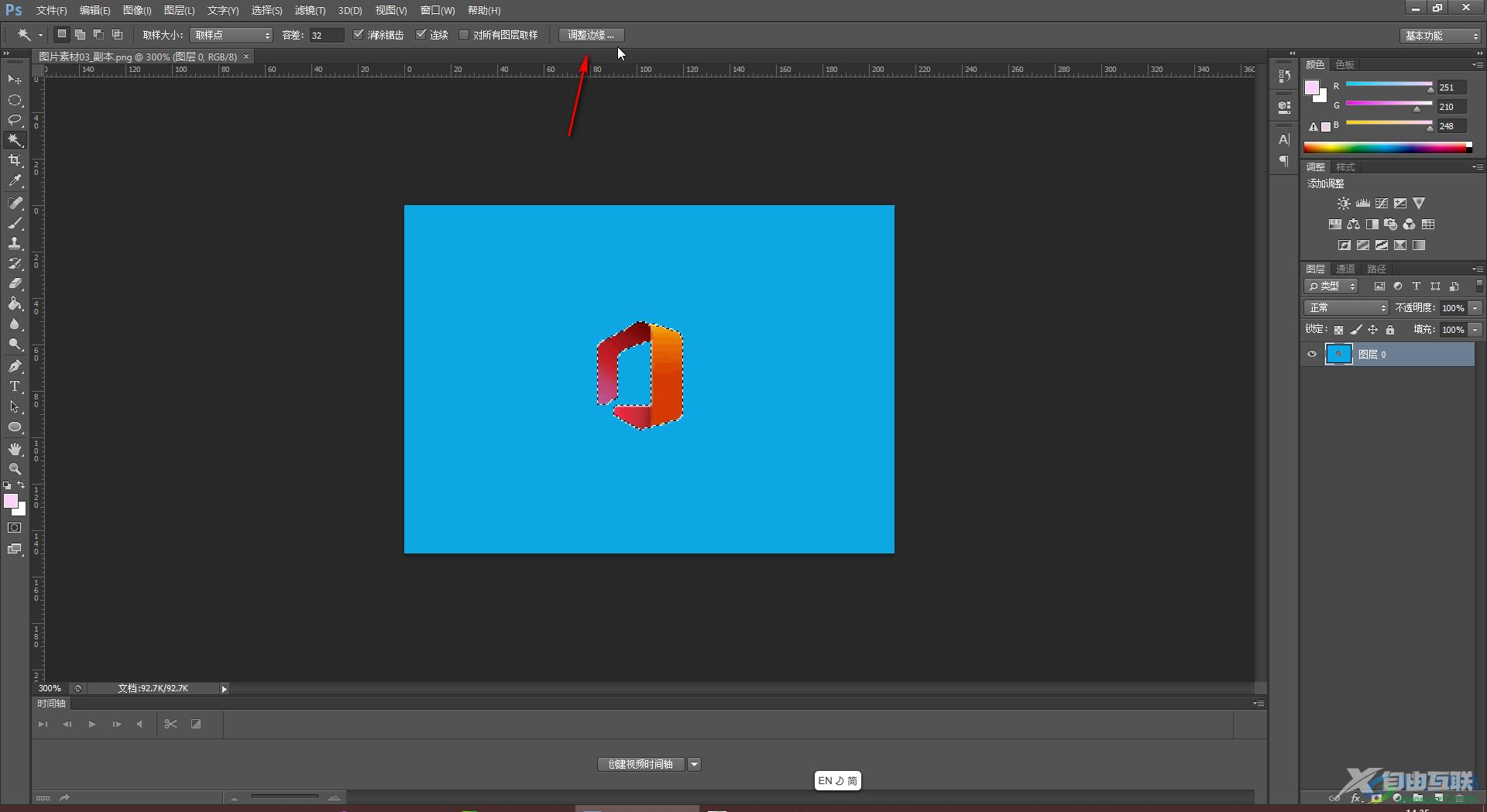This screenshot has width=1487, height=812.
Task: Select the Paint Bucket tool
Action: click(15, 303)
